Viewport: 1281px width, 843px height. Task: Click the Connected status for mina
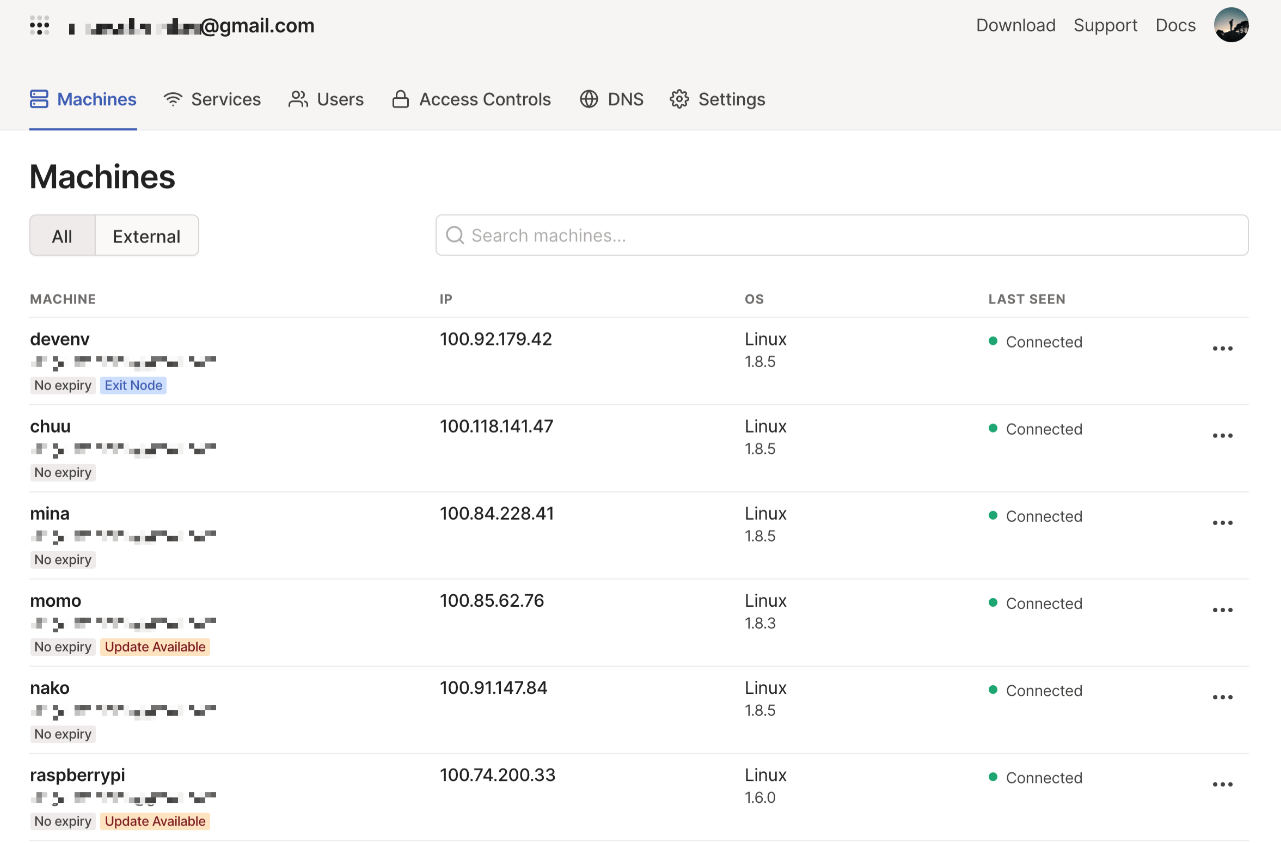point(1036,516)
